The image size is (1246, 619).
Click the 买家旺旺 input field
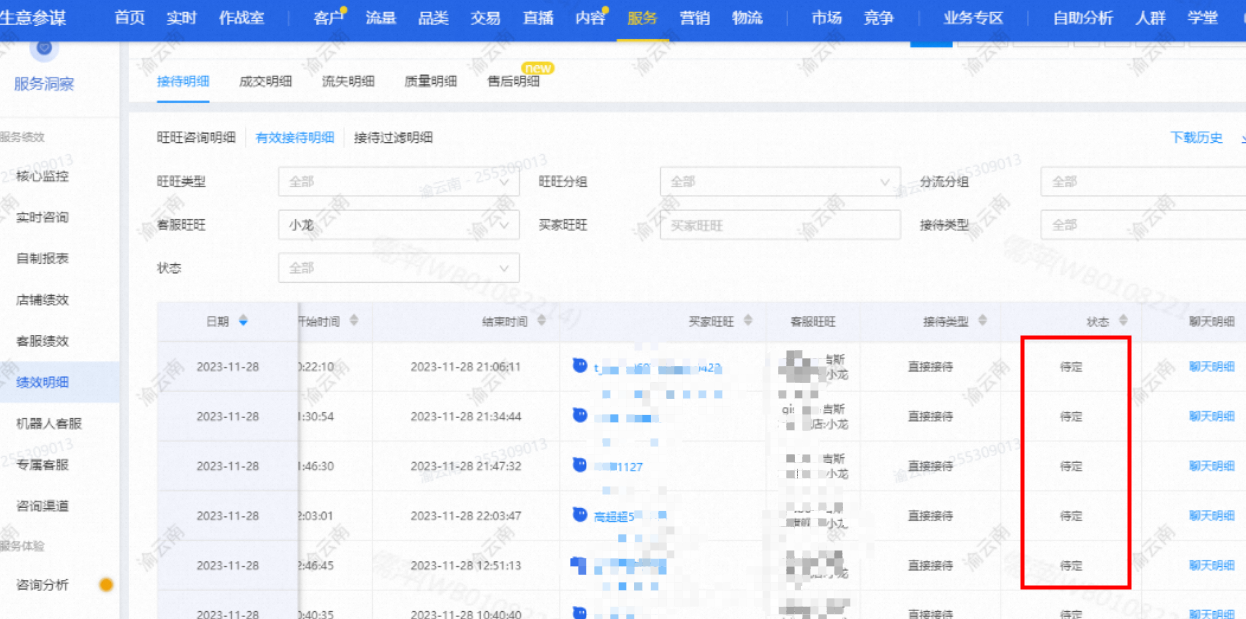(780, 225)
